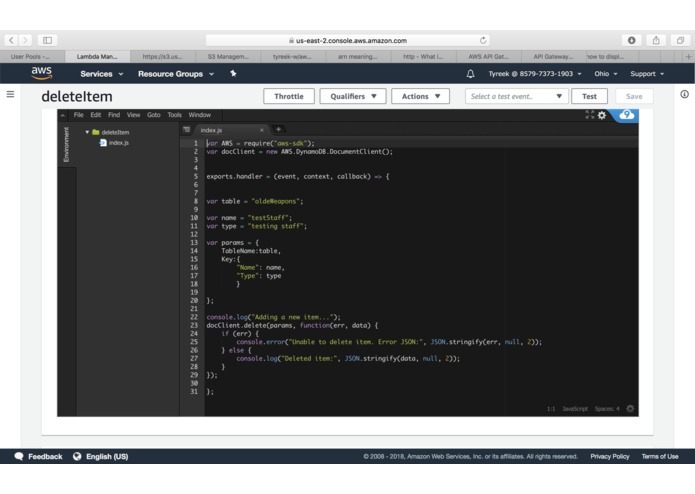The image size is (695, 494).
Task: Open the Edit menu in editor
Action: point(95,115)
